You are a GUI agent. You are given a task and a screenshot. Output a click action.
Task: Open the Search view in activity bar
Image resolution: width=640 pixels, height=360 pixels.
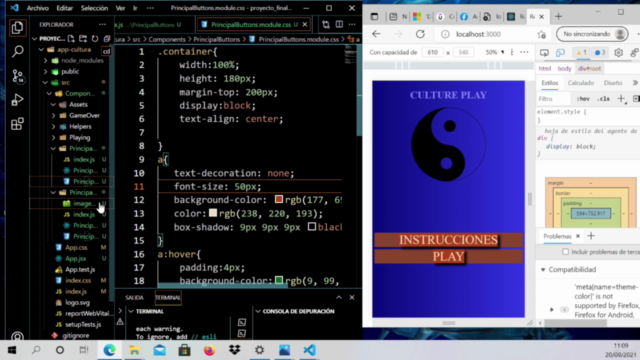pyautogui.click(x=17, y=51)
